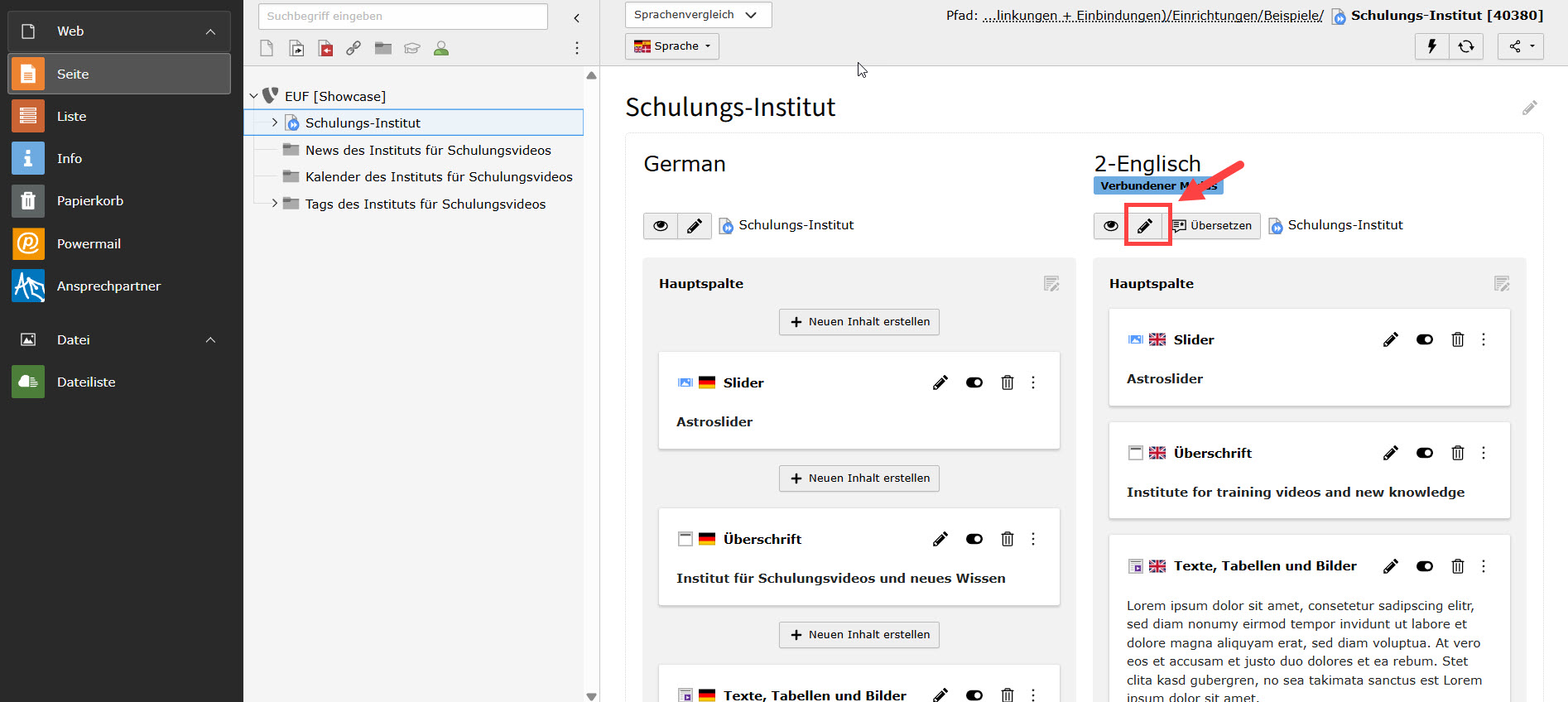Click the Suchbegriff eingeben search field
Viewport: 1568px width, 702px height.
tap(402, 17)
